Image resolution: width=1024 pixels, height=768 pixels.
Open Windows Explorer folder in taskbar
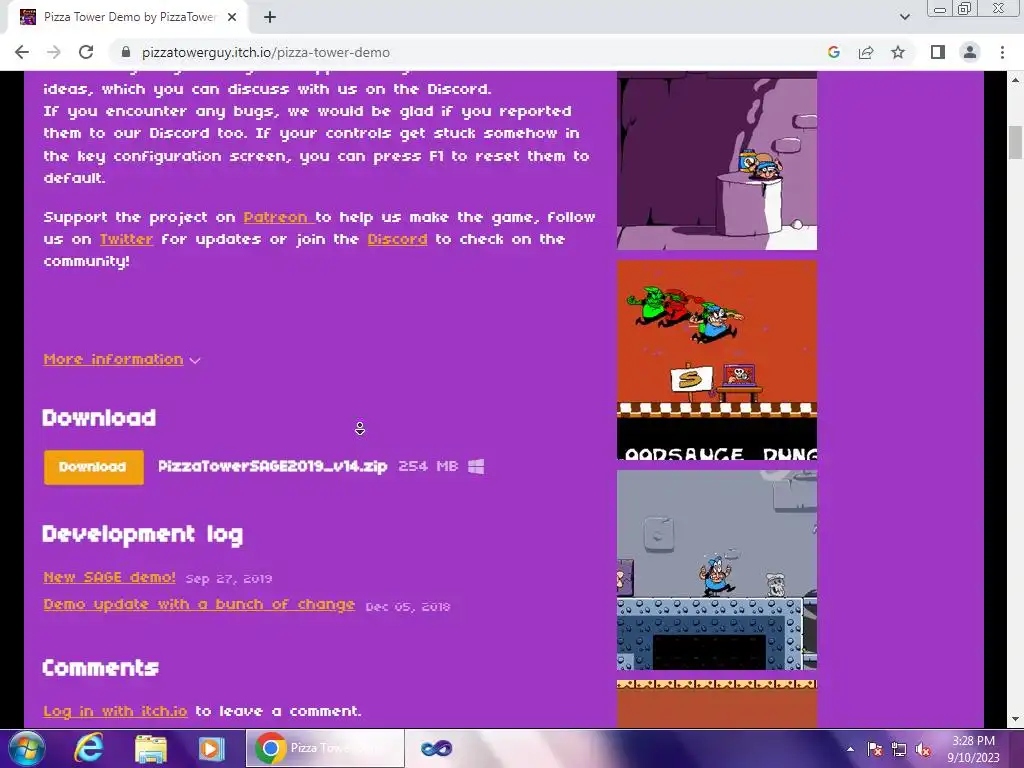pos(150,748)
